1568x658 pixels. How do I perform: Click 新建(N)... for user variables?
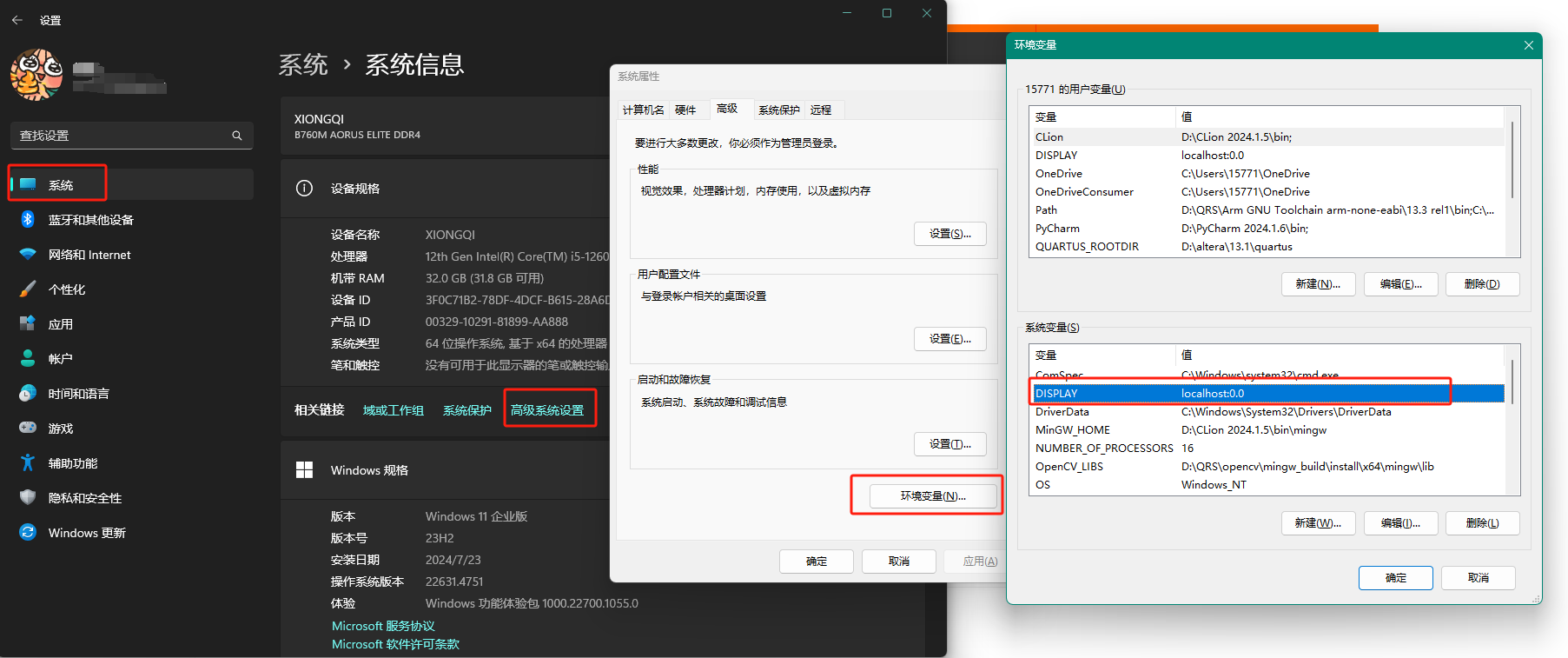(x=1317, y=284)
